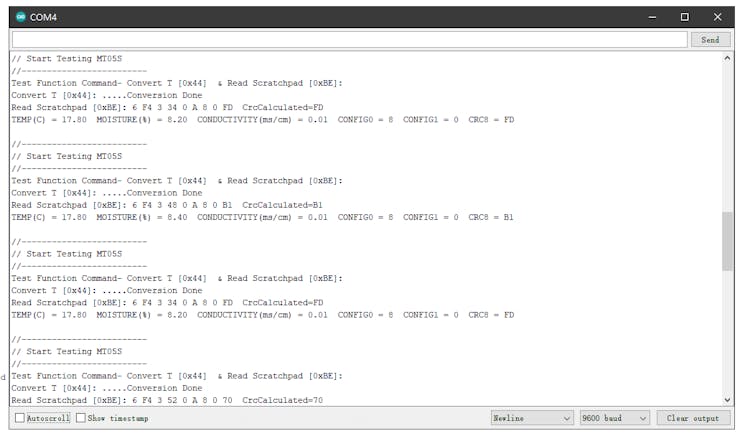Screen dimensions: 740x436
Task: Click the 'MOISTURE(%) = 8.40' output line
Action: 262,218
